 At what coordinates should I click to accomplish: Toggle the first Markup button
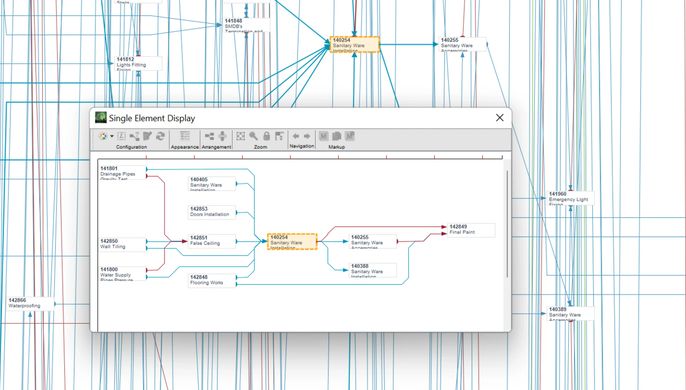[x=323, y=136]
